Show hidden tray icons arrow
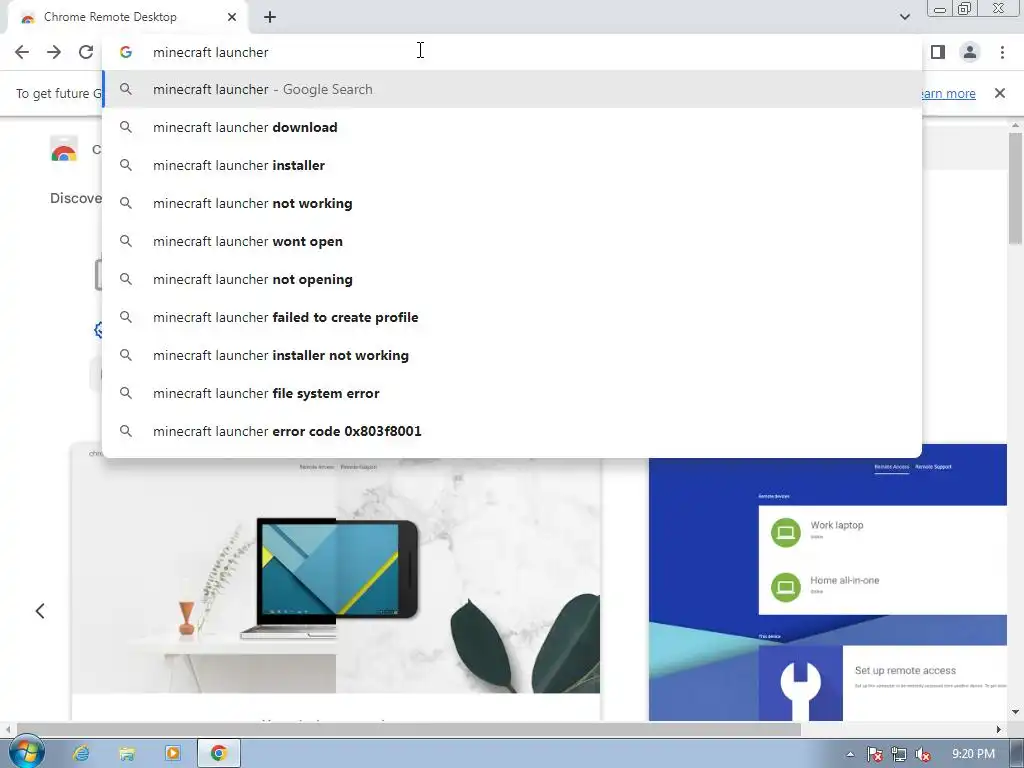Viewport: 1024px width, 768px height. (x=850, y=754)
